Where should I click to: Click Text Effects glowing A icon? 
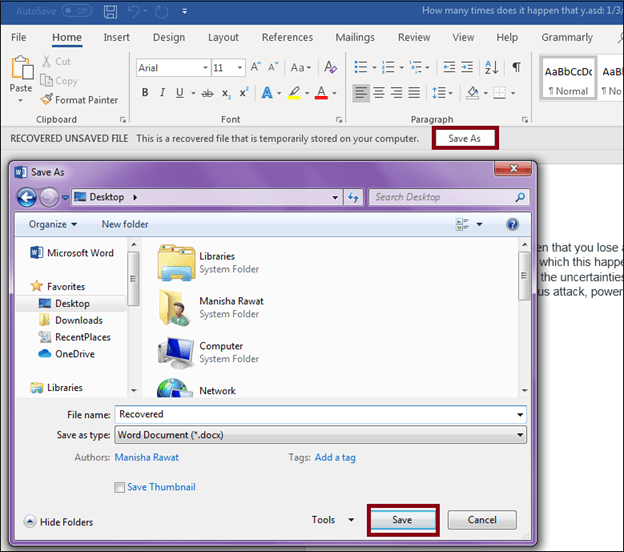click(267, 93)
